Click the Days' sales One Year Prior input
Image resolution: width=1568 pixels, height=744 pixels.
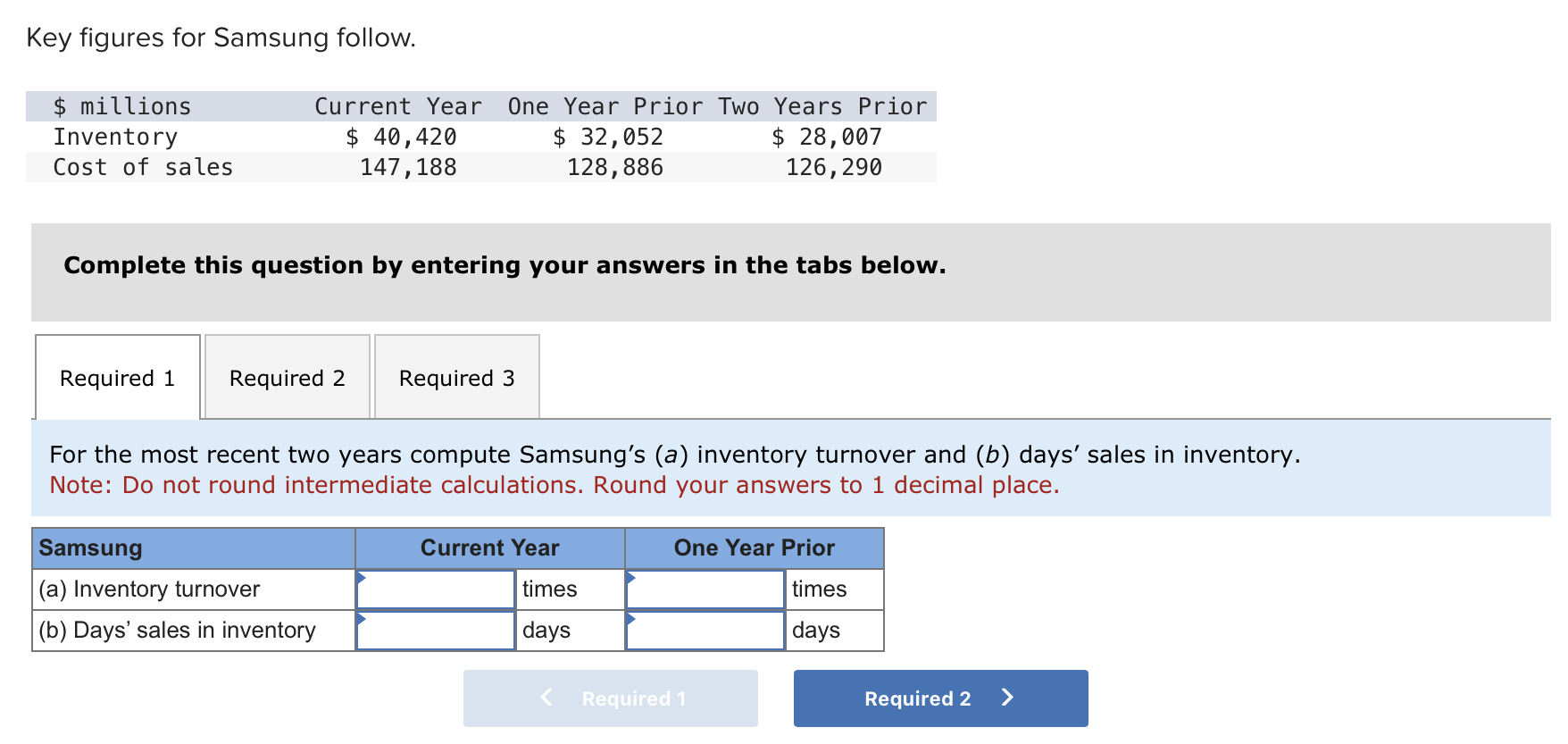705,630
